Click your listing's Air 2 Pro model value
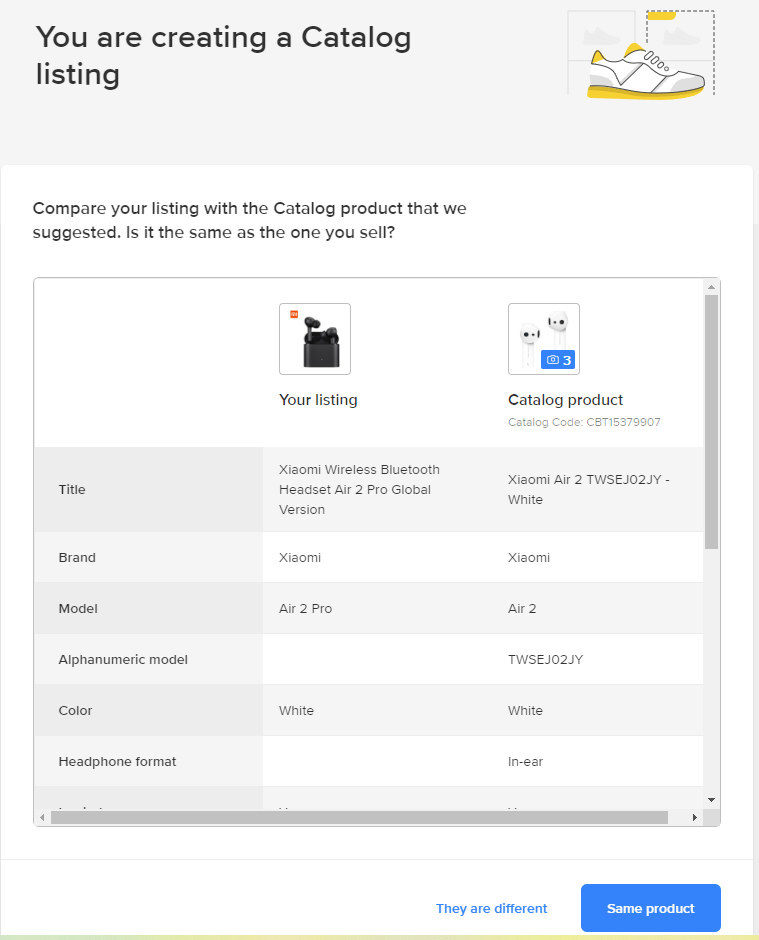Viewport: 759px width, 940px height. (305, 608)
